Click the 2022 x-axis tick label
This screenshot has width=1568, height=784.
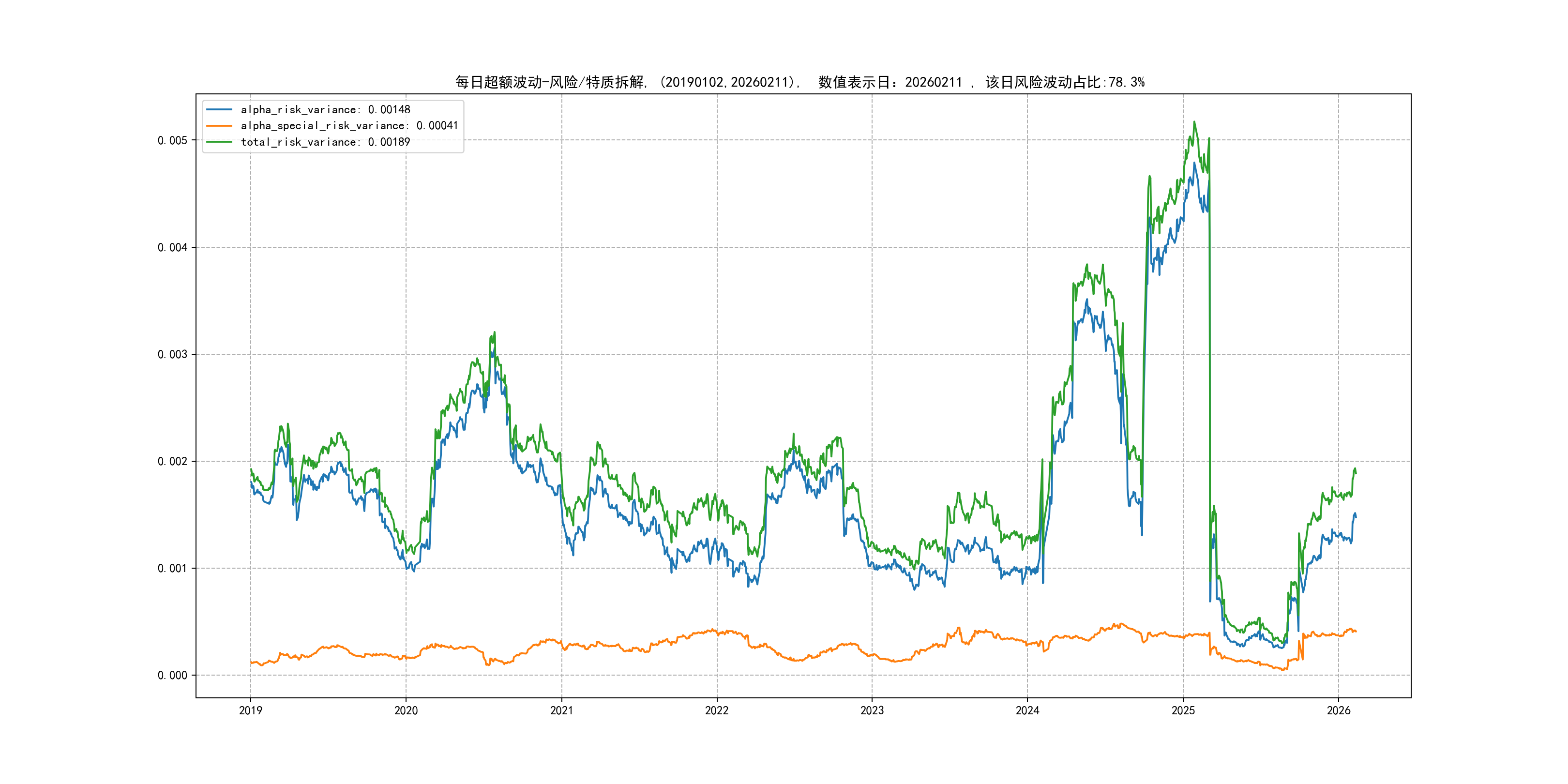tap(716, 710)
